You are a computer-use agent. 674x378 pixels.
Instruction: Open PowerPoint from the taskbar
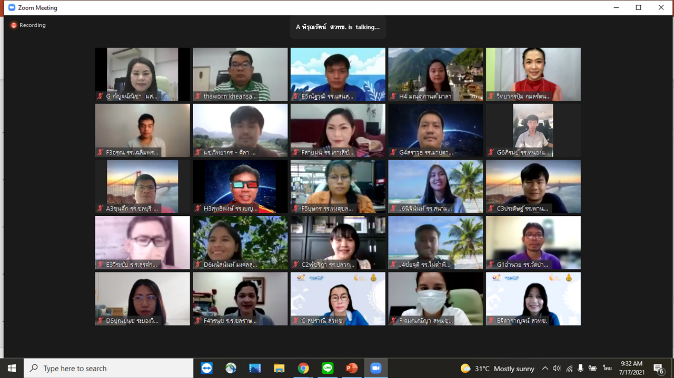pyautogui.click(x=352, y=368)
